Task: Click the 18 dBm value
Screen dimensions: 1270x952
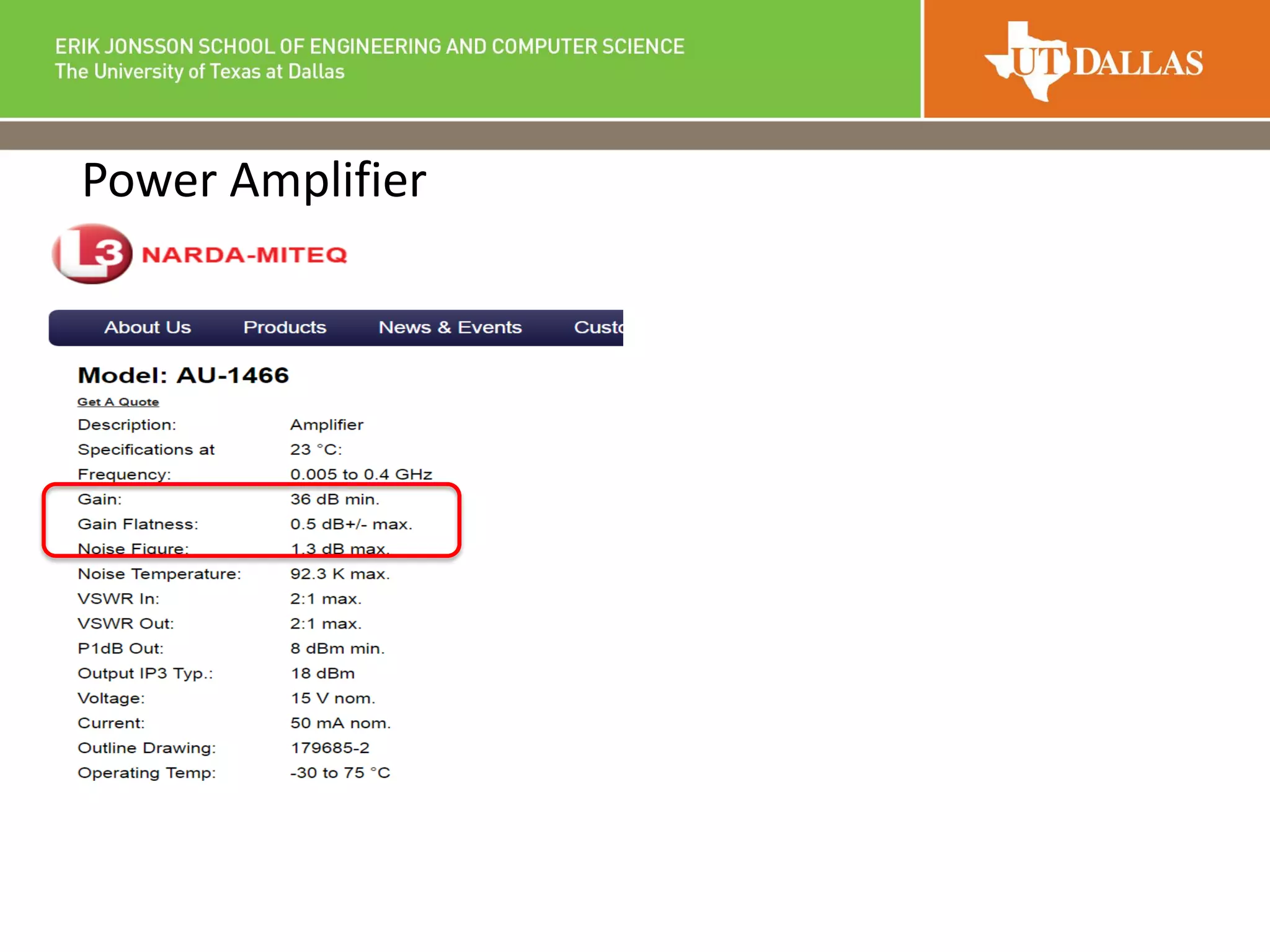Action: click(x=323, y=674)
